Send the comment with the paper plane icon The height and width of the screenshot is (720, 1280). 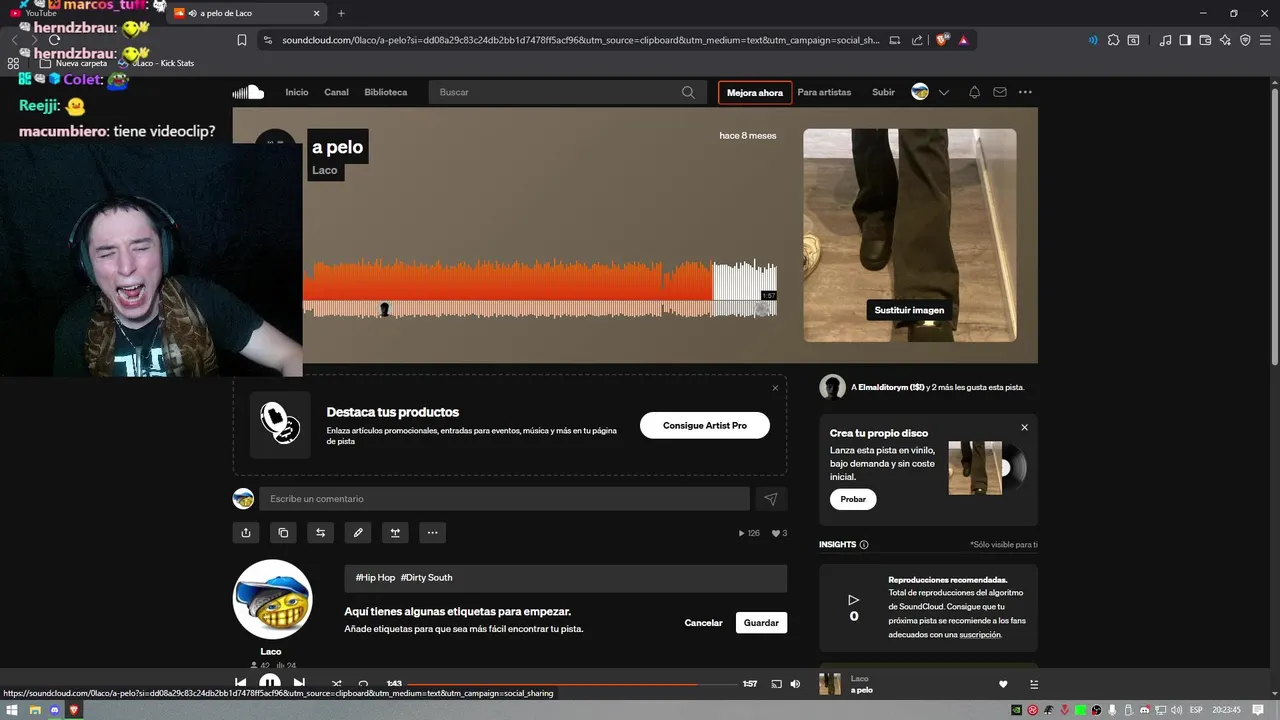(771, 499)
